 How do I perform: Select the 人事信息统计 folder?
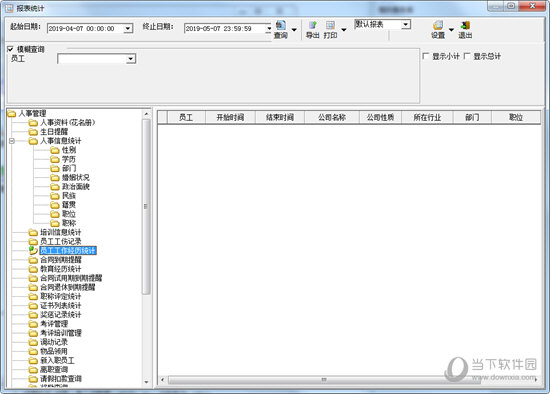(55, 141)
